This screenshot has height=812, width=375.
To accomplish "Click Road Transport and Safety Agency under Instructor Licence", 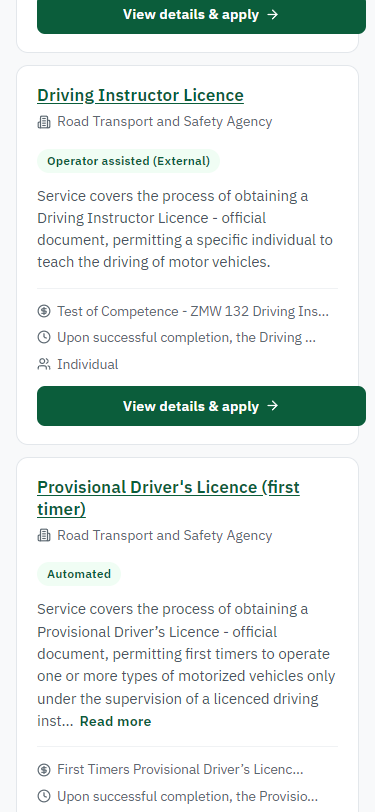I will (164, 122).
